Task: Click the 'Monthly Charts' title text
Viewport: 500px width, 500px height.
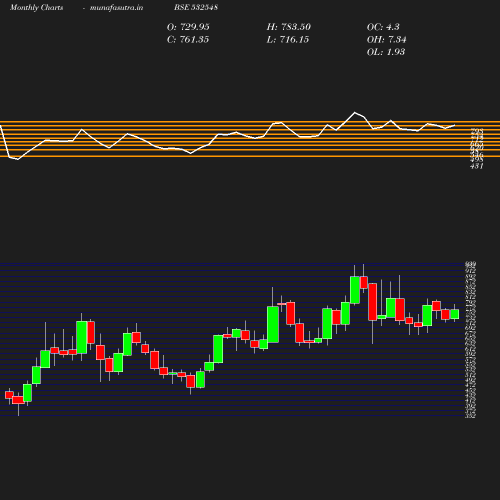Action: click(36, 7)
